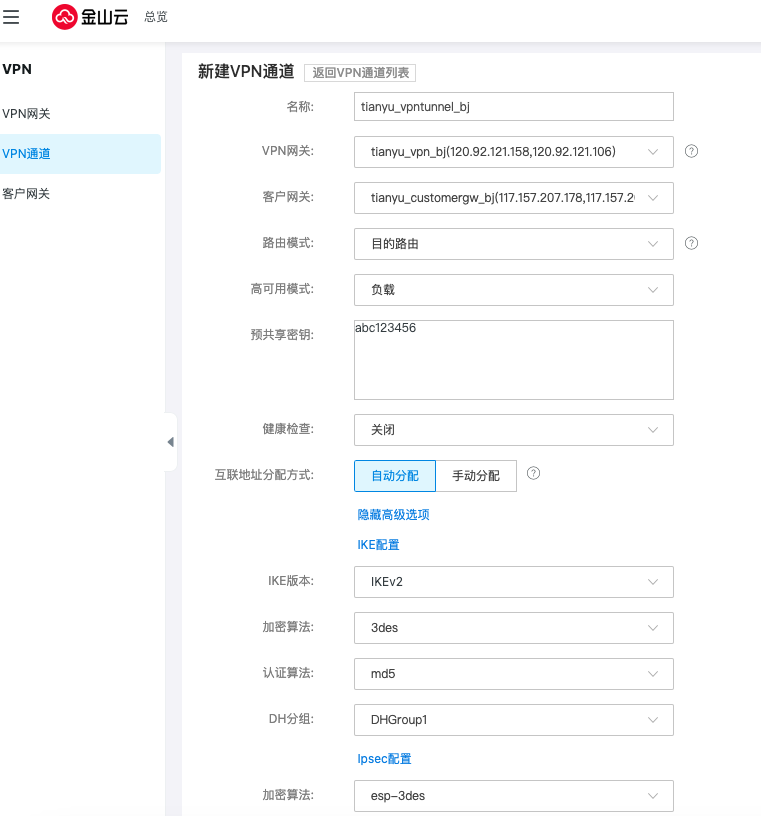Viewport: 761px width, 816px height.
Task: Select 自动分配 address allocation
Action: point(395,476)
